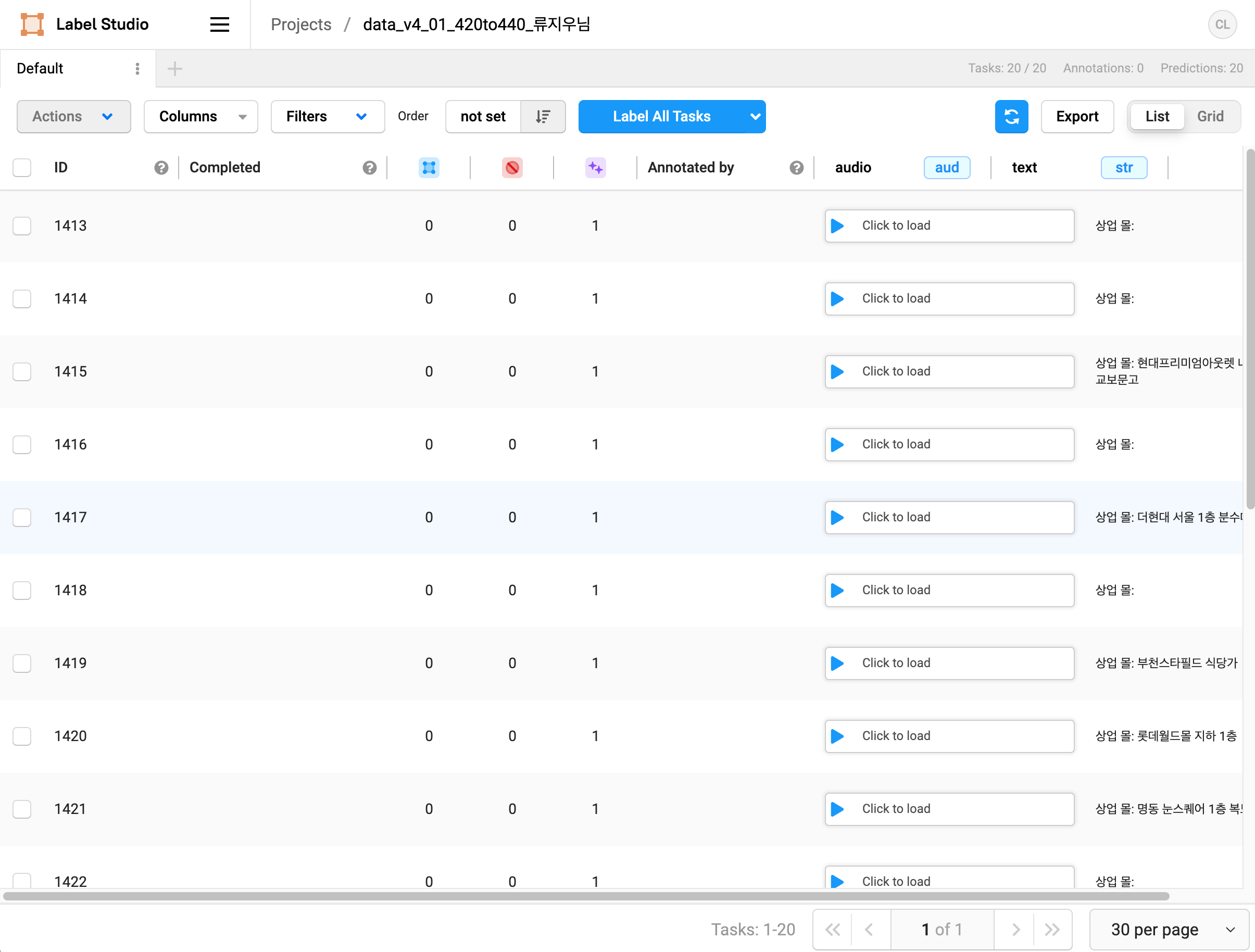Open the Actions dropdown
This screenshot has width=1255, height=952.
click(x=74, y=116)
